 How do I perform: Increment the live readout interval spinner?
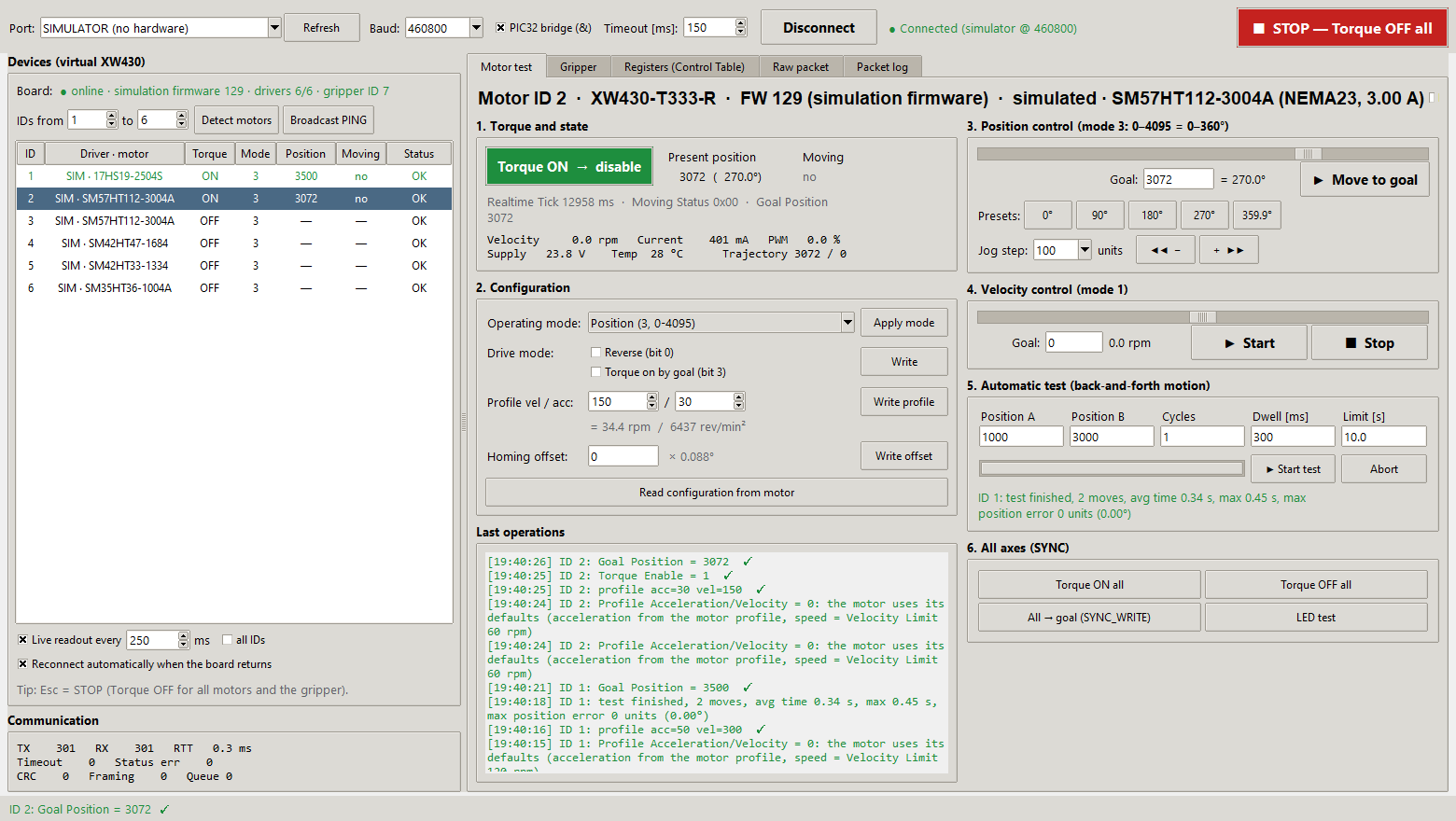coord(184,635)
